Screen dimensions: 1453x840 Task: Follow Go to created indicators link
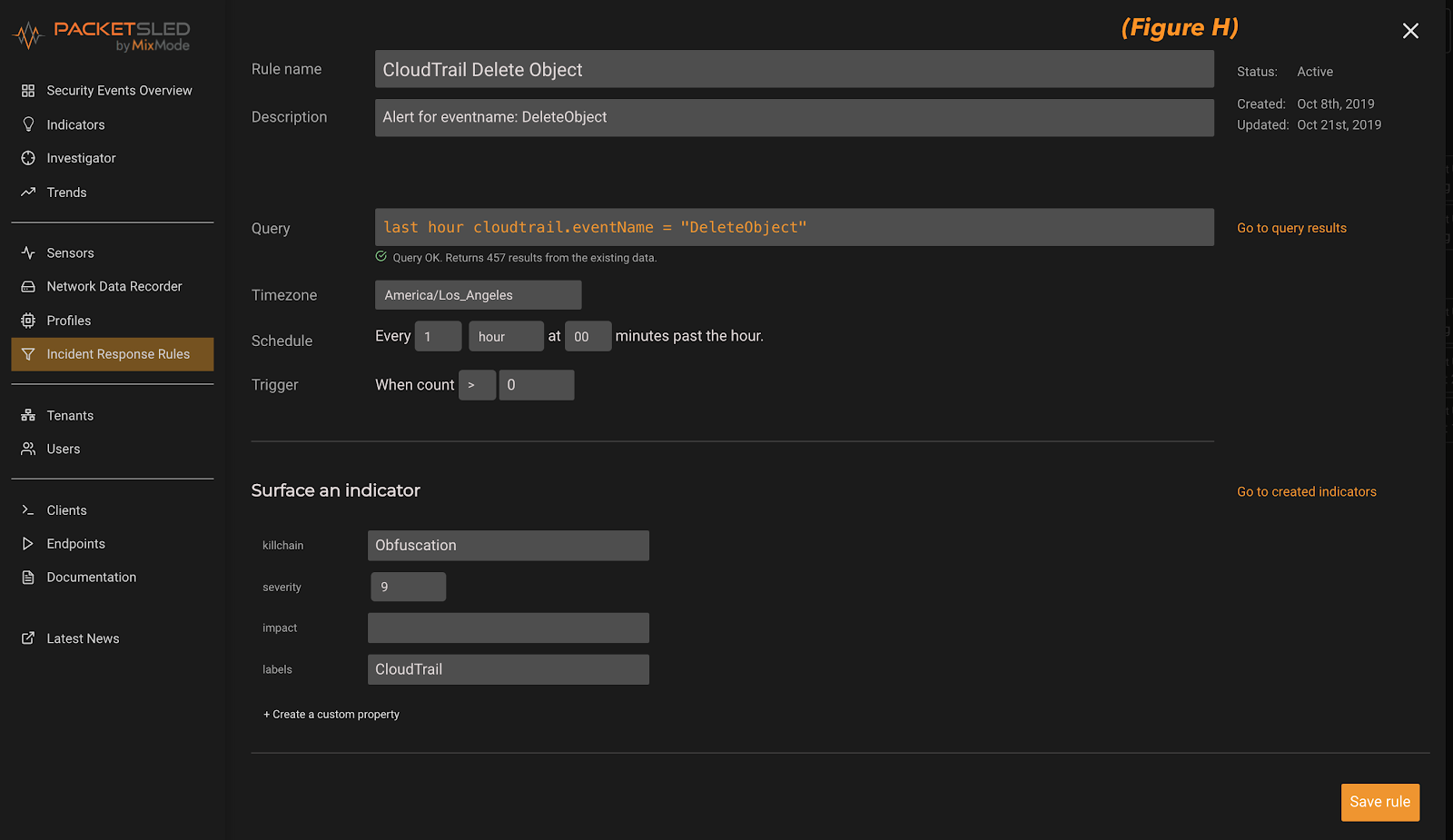(1307, 491)
